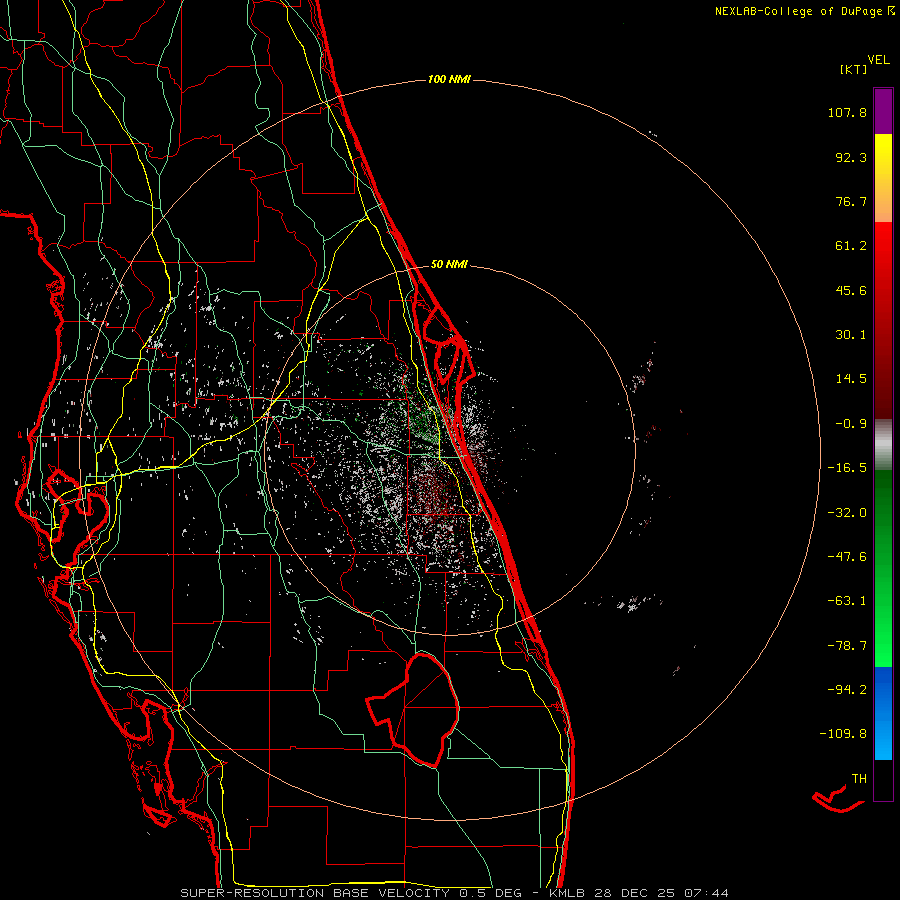Click the -0.9 legend value
900x900 pixels.
[851, 424]
